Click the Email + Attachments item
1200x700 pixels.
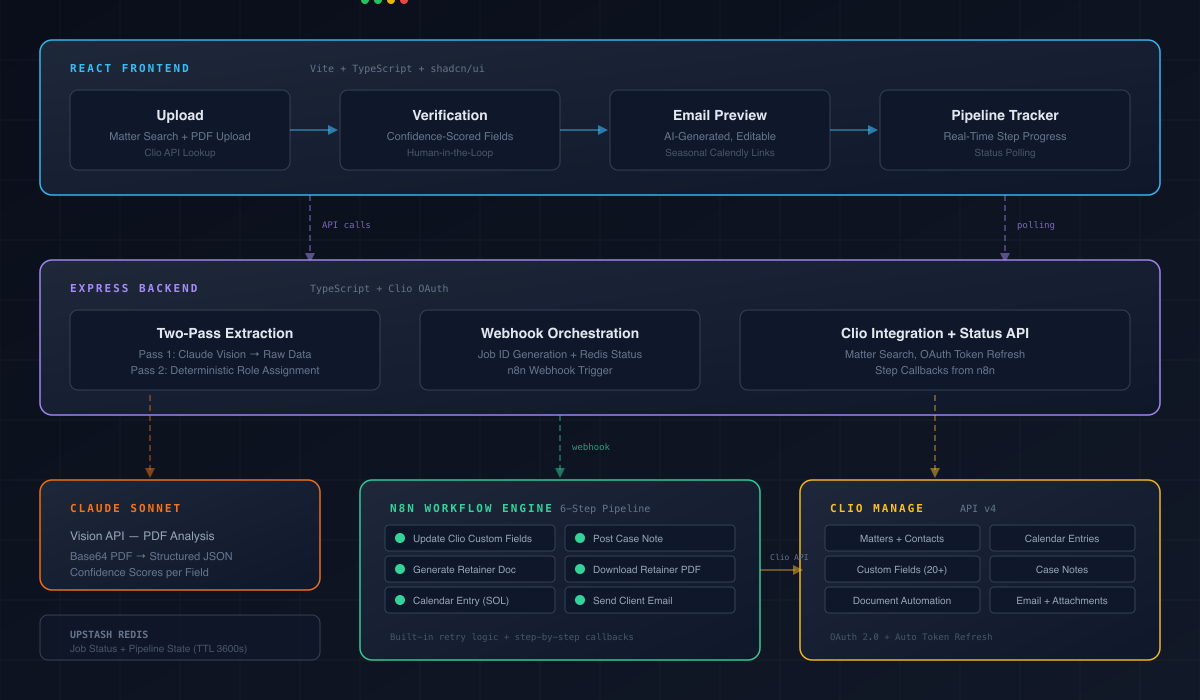tap(1062, 601)
